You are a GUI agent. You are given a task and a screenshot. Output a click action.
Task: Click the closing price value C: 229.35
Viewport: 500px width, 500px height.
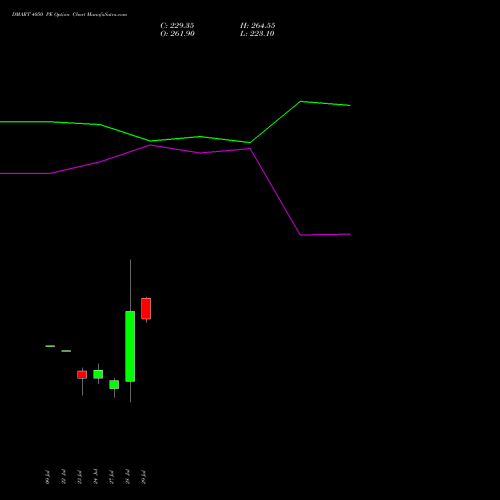pyautogui.click(x=177, y=26)
